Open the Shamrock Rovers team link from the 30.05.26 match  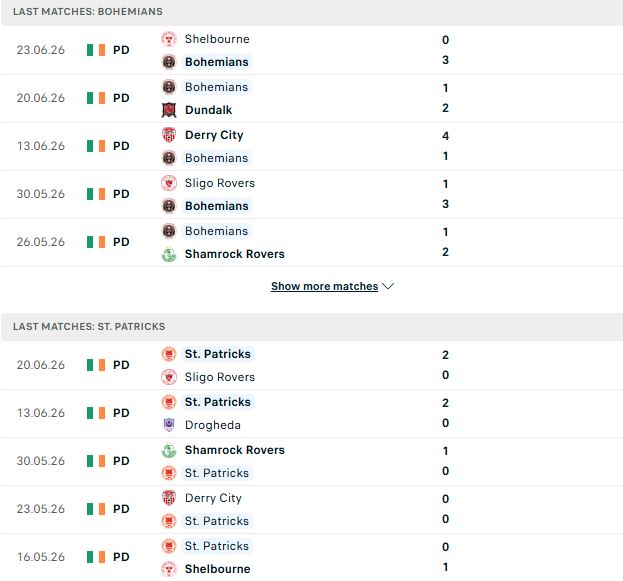235,450
